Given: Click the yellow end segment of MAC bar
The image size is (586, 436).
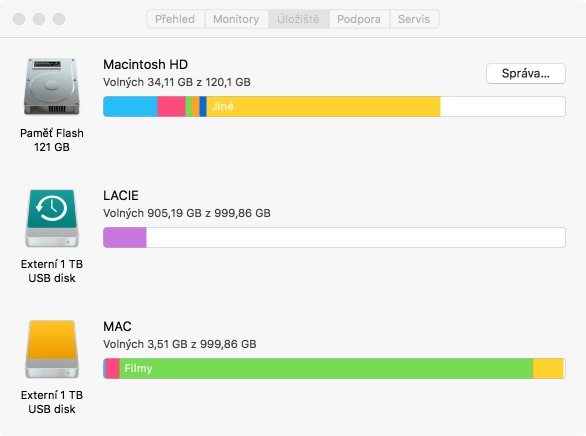Looking at the screenshot, I should 548,368.
